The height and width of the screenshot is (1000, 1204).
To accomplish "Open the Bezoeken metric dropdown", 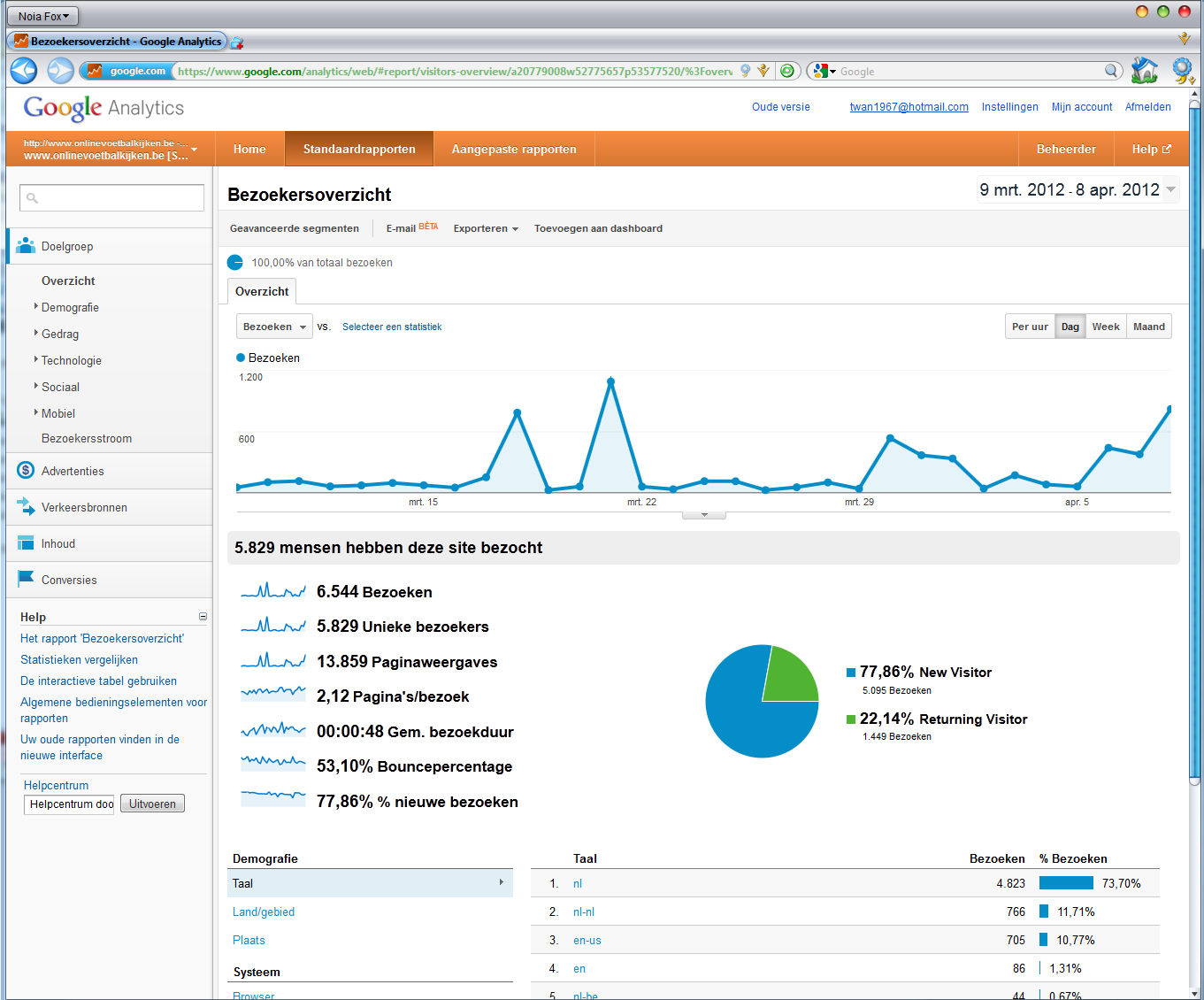I will 274,327.
